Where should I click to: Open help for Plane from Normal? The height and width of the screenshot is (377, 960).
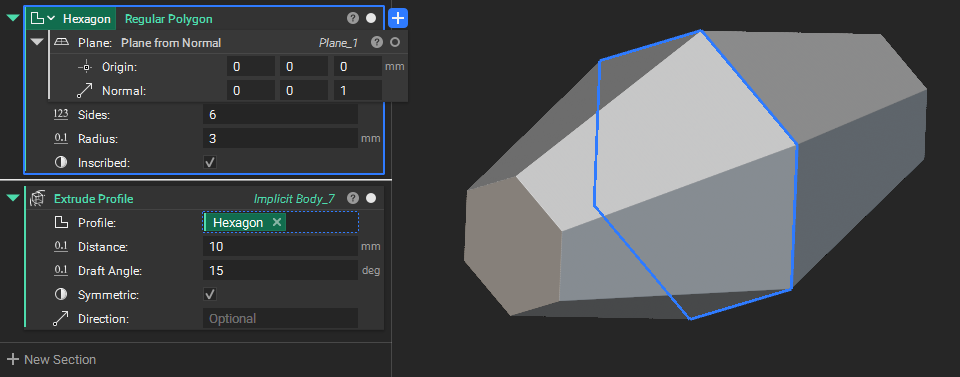point(377,42)
